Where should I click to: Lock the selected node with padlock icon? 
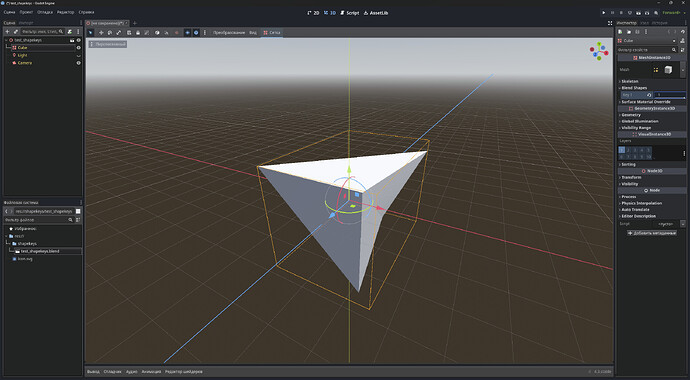click(x=138, y=33)
